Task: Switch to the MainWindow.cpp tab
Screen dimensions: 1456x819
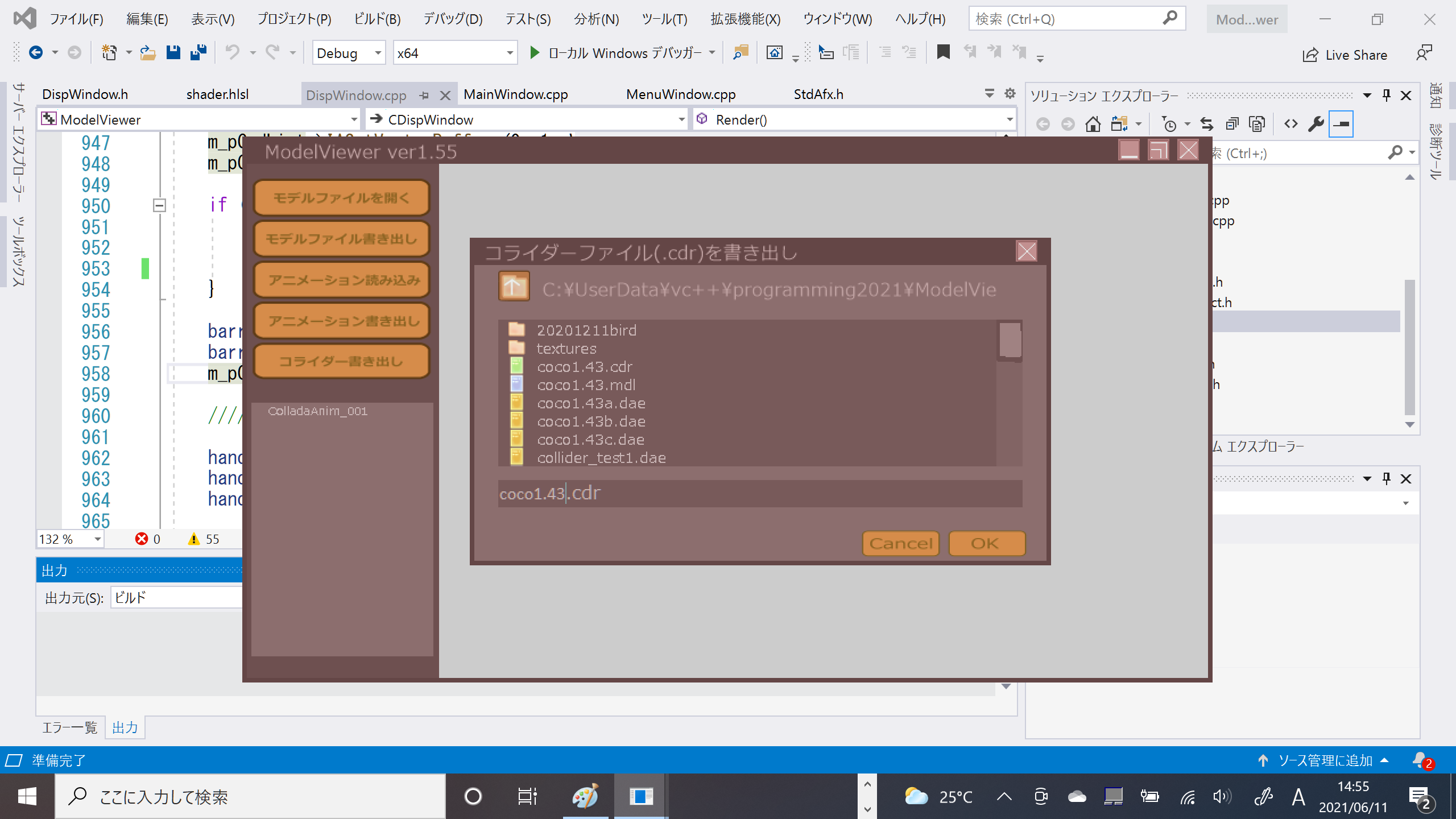Action: click(x=515, y=94)
